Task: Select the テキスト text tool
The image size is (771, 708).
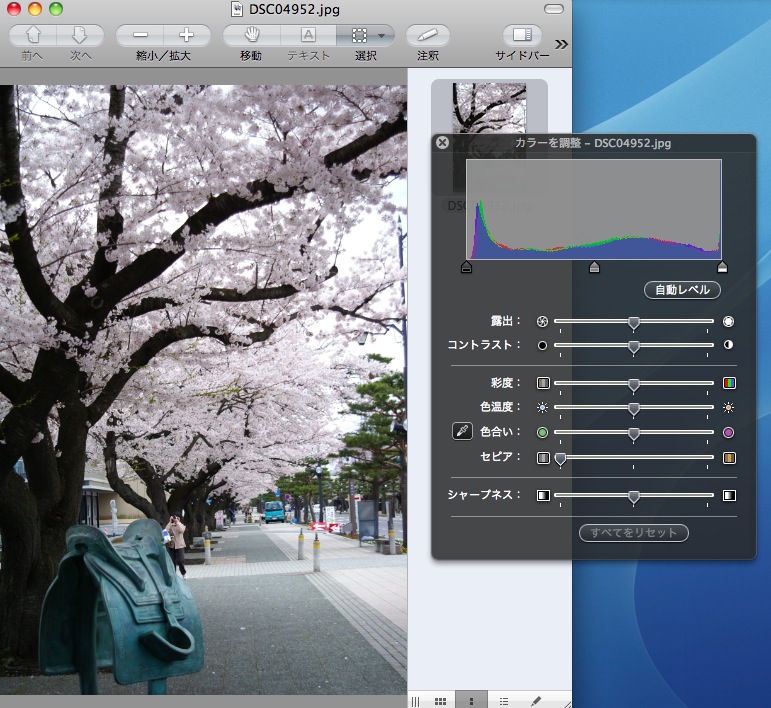Action: [308, 35]
